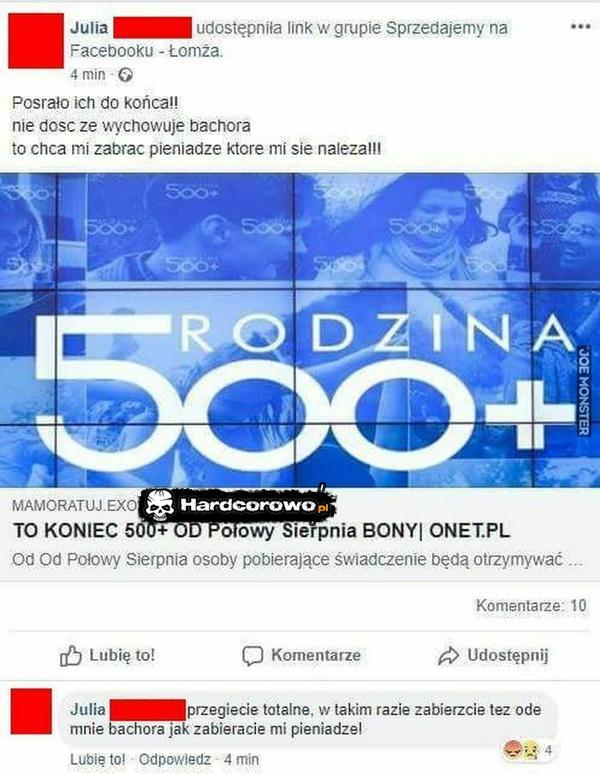The image size is (600, 774).
Task: Open the red commenter avatar
Action: 31,711
